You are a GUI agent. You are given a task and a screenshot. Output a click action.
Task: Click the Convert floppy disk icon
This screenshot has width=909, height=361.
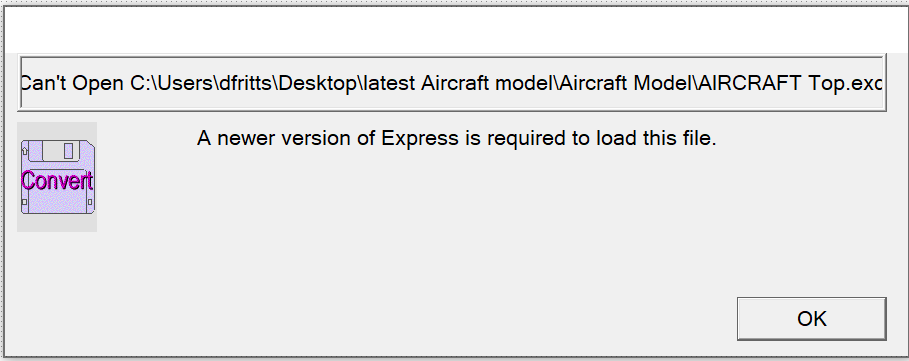click(x=57, y=177)
